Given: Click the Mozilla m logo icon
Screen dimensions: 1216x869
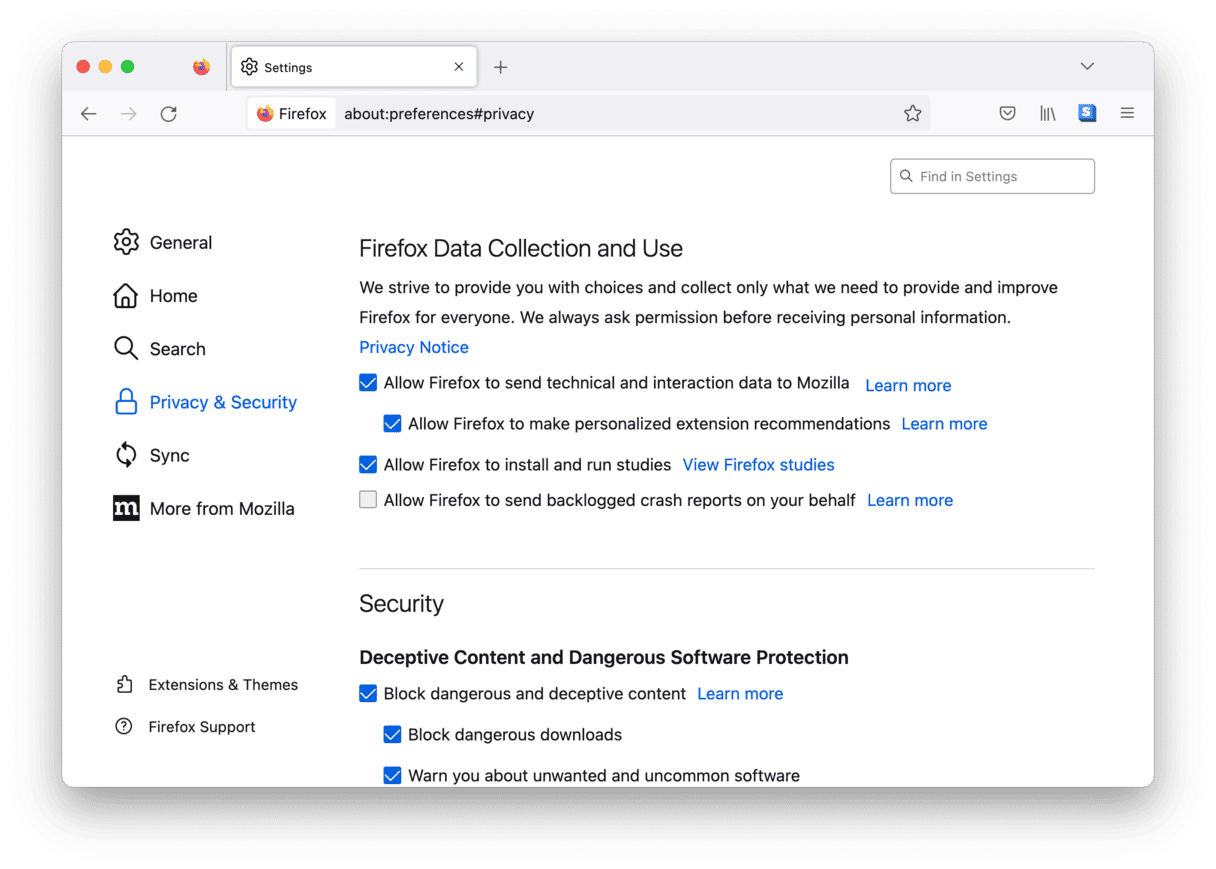Looking at the screenshot, I should click(x=126, y=508).
